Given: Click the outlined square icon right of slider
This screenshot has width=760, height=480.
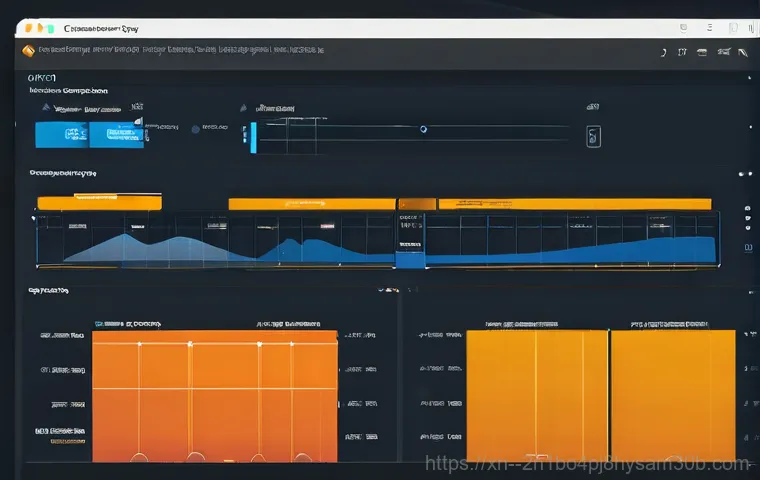Looking at the screenshot, I should tap(593, 136).
